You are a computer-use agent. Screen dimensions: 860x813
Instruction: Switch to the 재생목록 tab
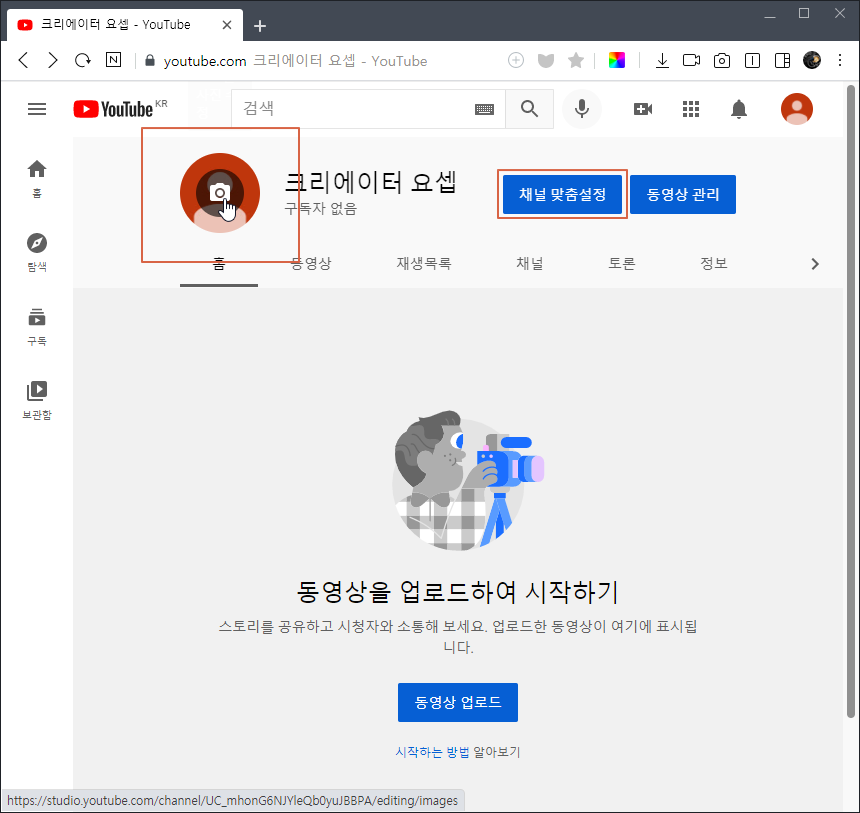click(x=424, y=264)
